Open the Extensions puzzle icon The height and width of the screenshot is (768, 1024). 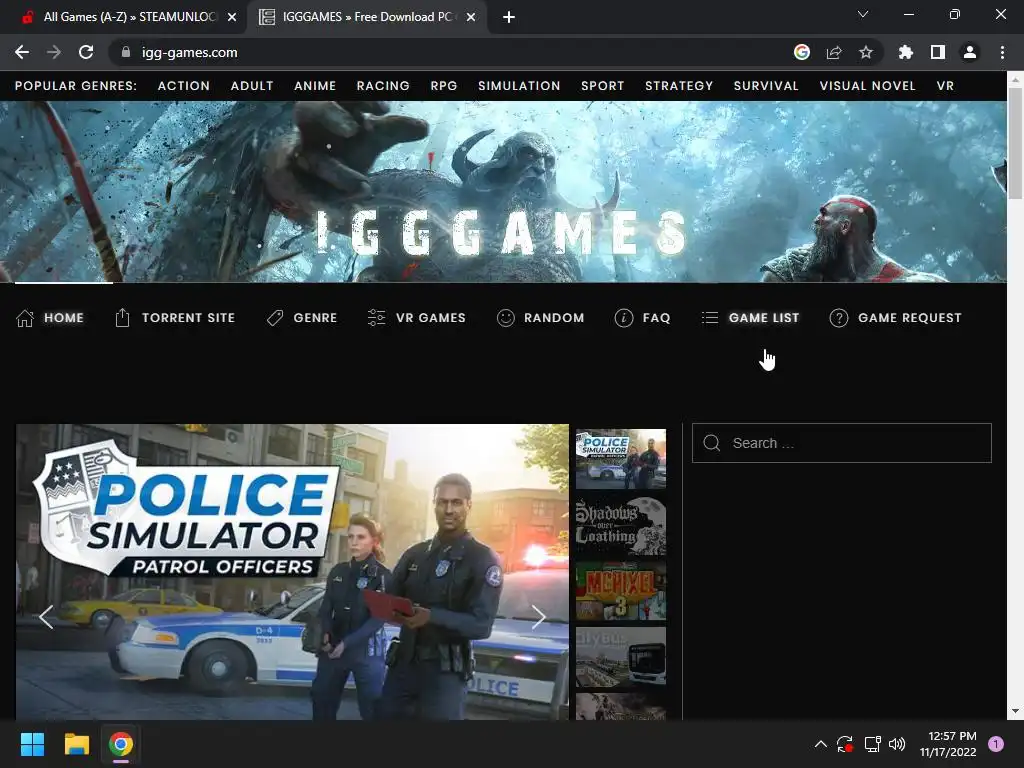pyautogui.click(x=906, y=52)
